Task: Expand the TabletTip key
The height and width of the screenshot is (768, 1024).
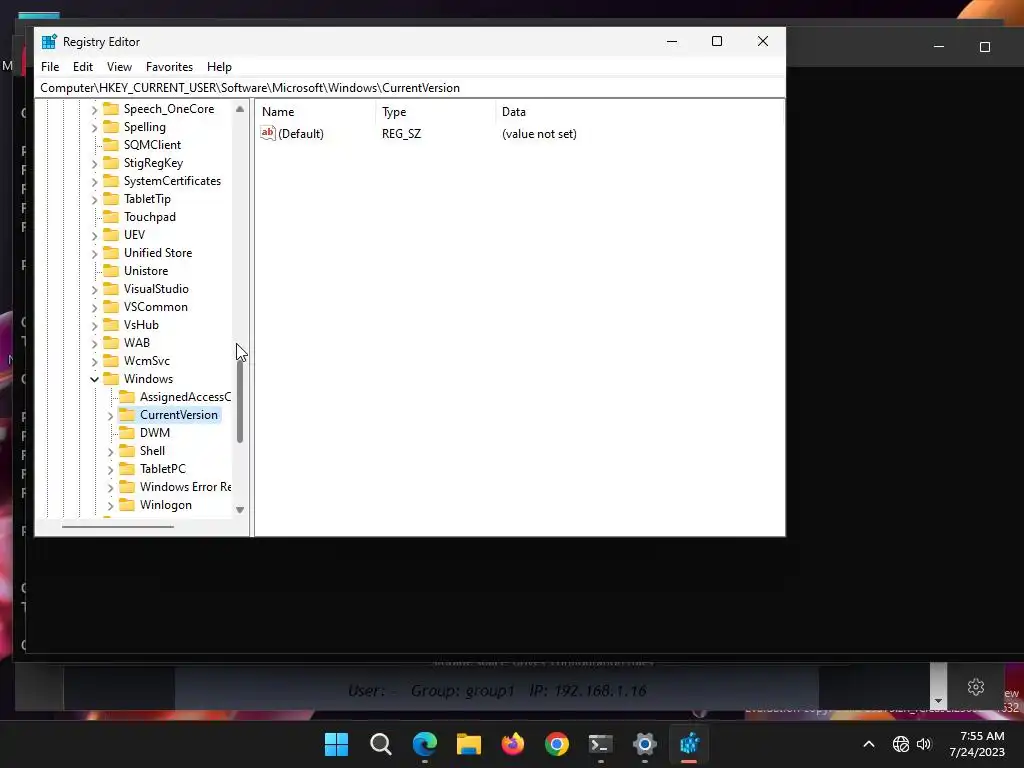Action: 94,199
